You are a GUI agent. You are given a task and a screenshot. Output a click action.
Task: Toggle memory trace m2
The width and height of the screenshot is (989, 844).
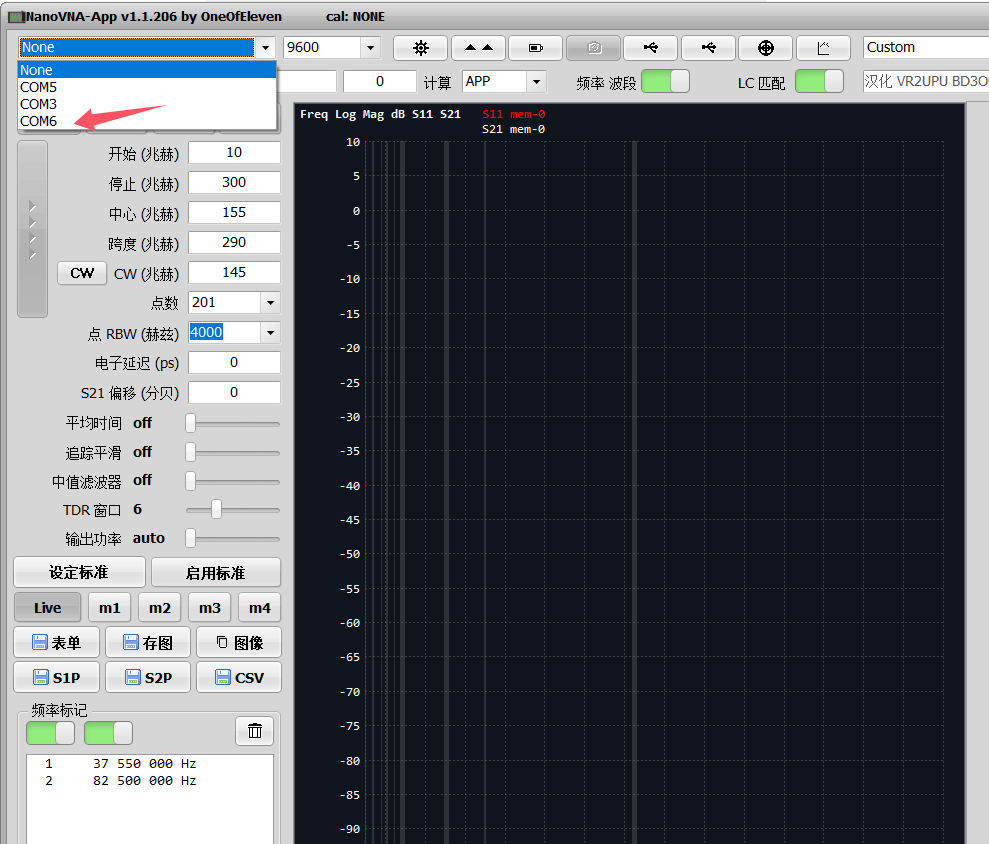[x=160, y=607]
